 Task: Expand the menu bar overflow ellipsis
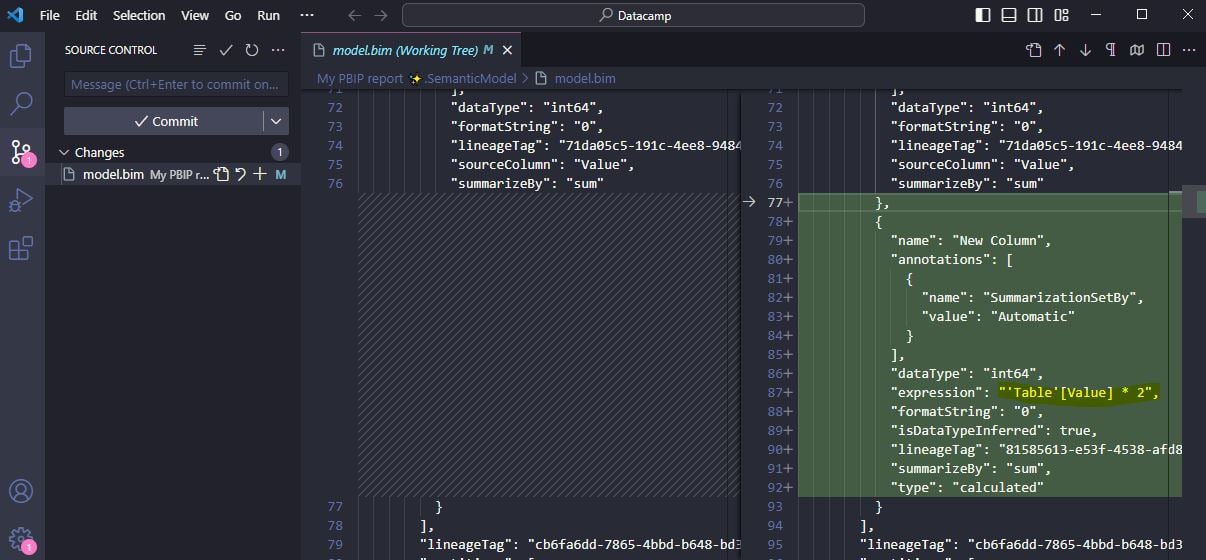(x=307, y=15)
